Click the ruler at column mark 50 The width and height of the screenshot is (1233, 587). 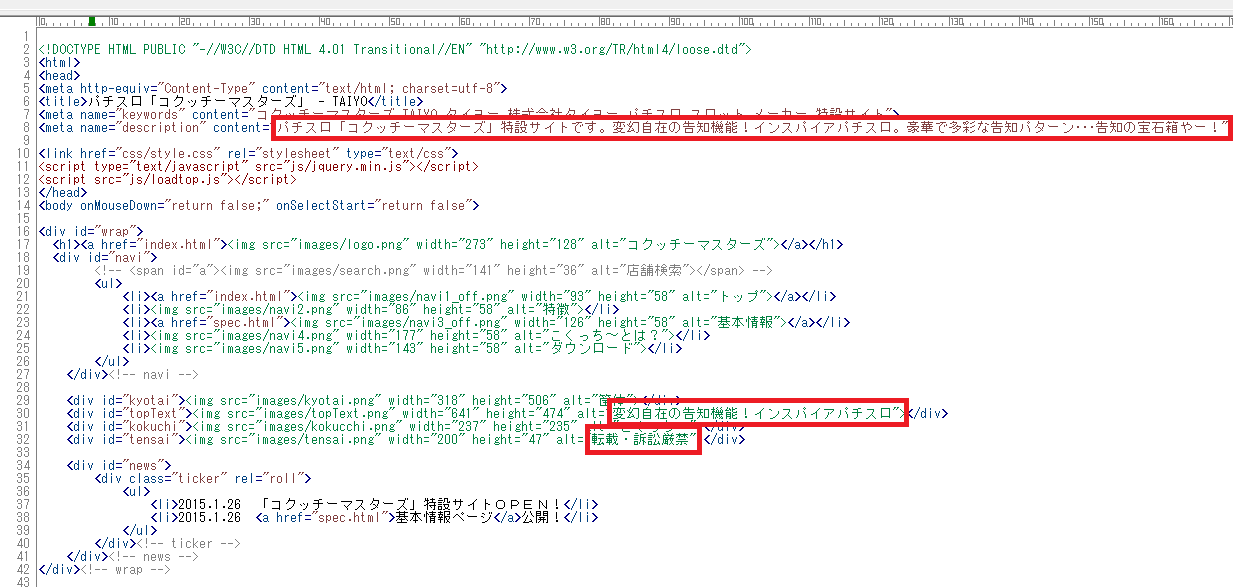[x=391, y=20]
